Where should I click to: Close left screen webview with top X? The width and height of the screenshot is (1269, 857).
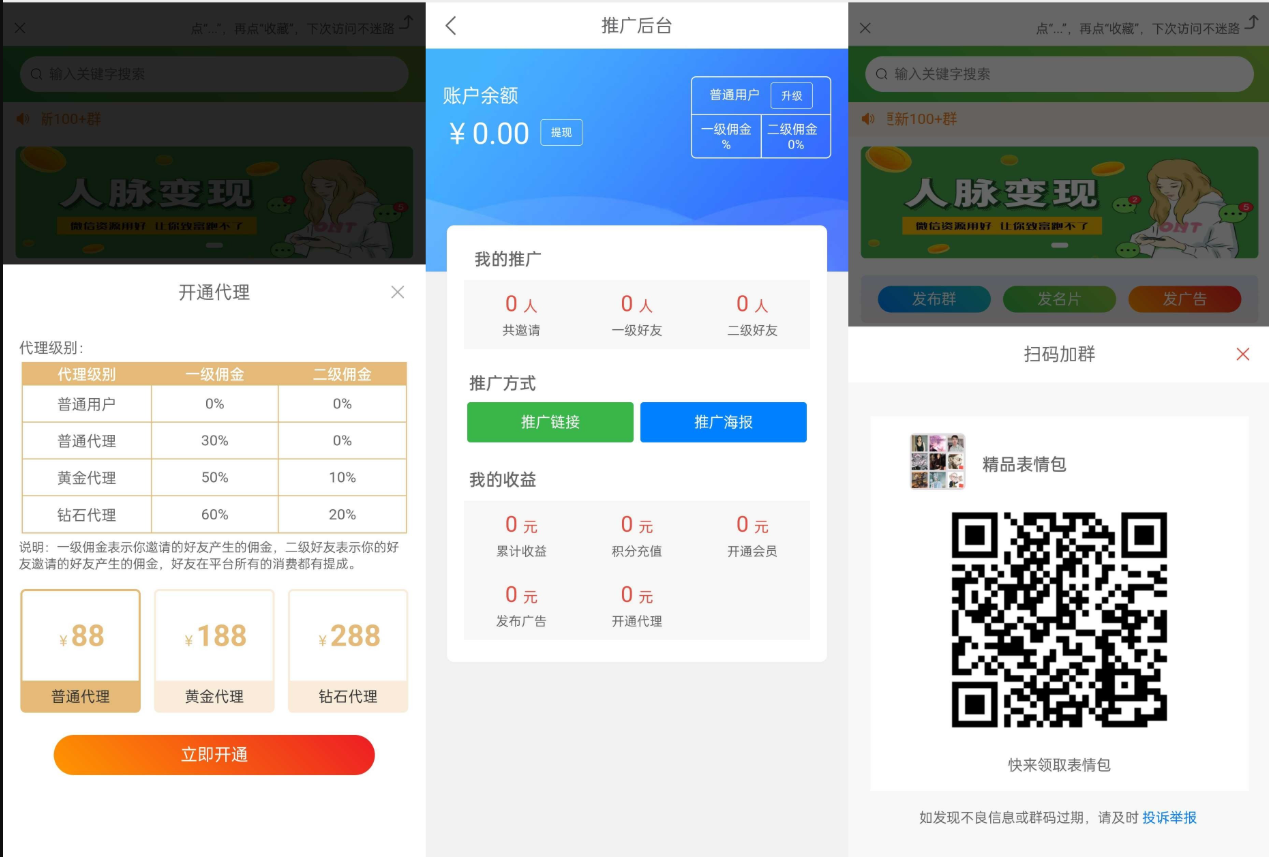tap(20, 28)
